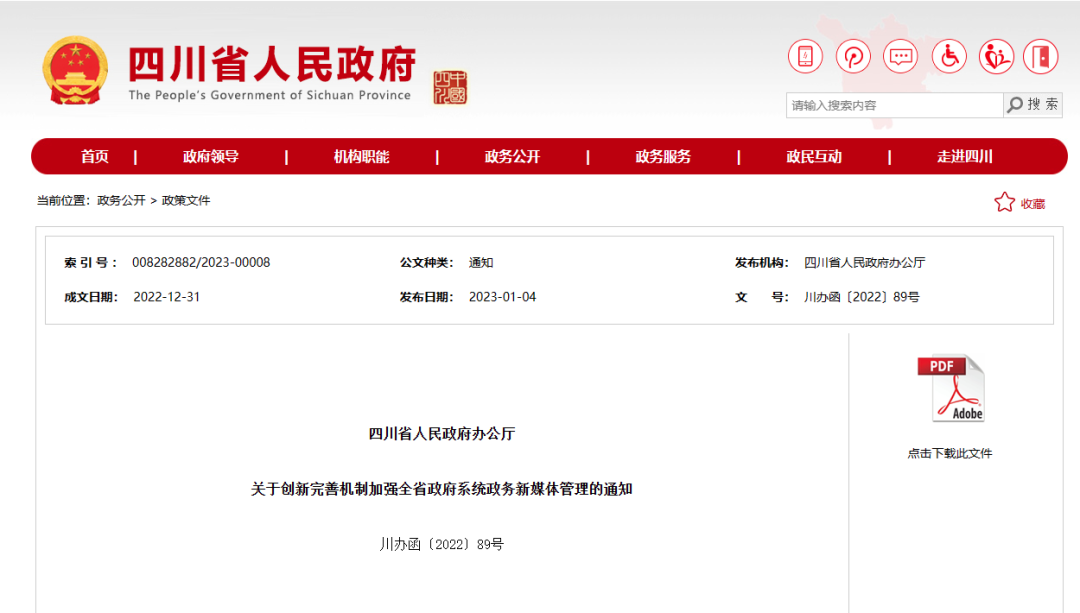Click the red door login icon

pos(1042,56)
